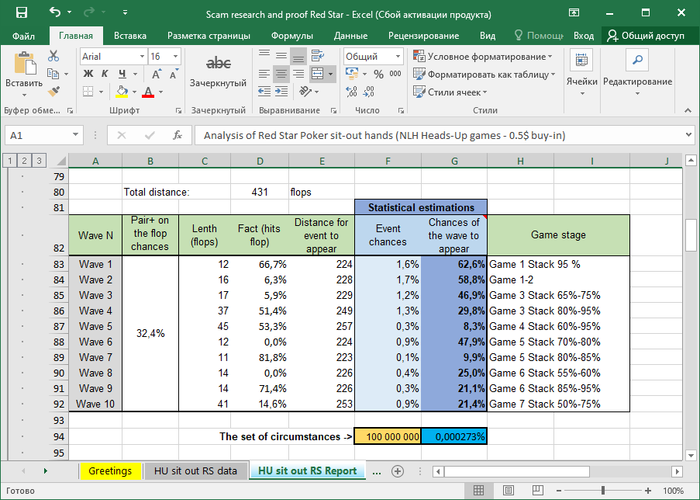Viewport: 700px width, 500px height.
Task: Apply Зачеркнутый strikethrough abc formatting
Action: (218, 69)
